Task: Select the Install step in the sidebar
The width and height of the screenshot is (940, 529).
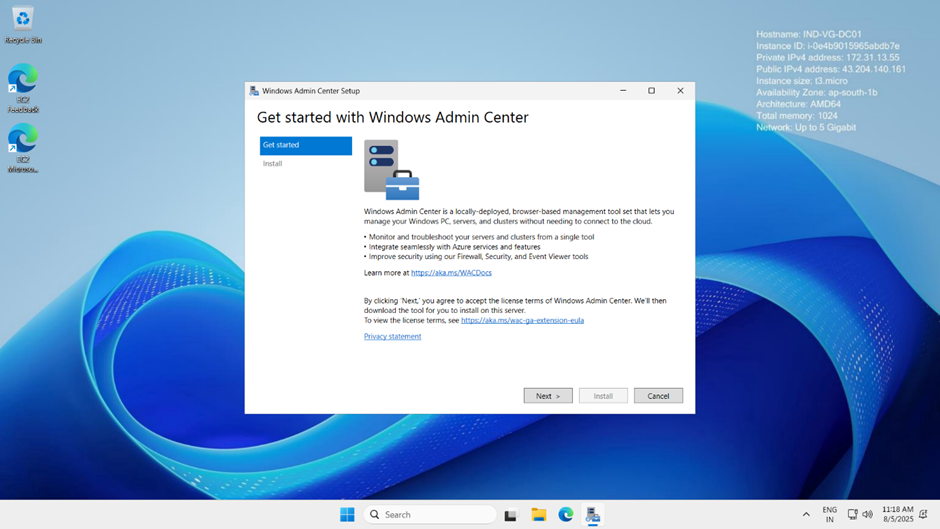Action: (x=272, y=163)
